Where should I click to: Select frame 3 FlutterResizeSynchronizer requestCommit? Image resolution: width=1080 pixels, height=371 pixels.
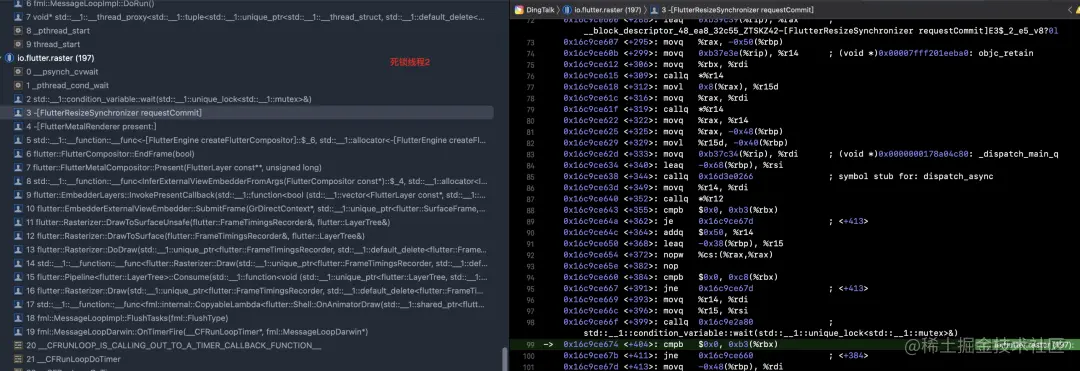coord(247,112)
